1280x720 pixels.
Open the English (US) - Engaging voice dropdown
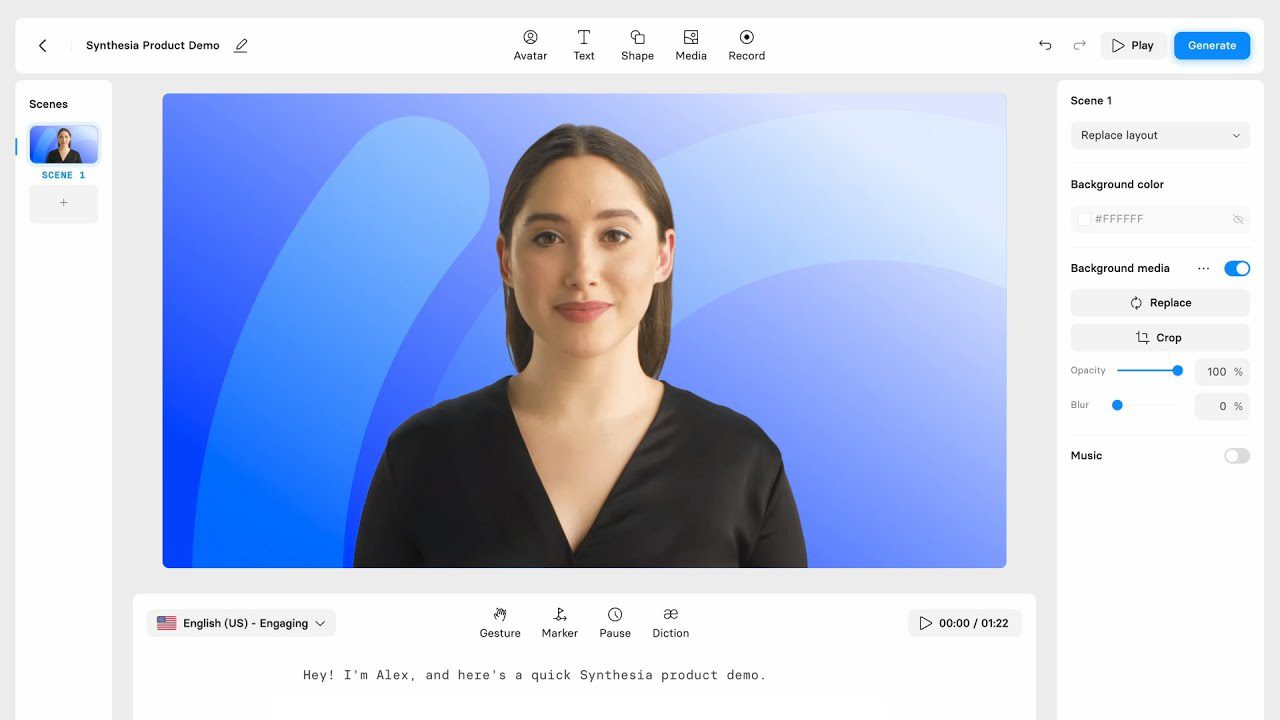[241, 623]
